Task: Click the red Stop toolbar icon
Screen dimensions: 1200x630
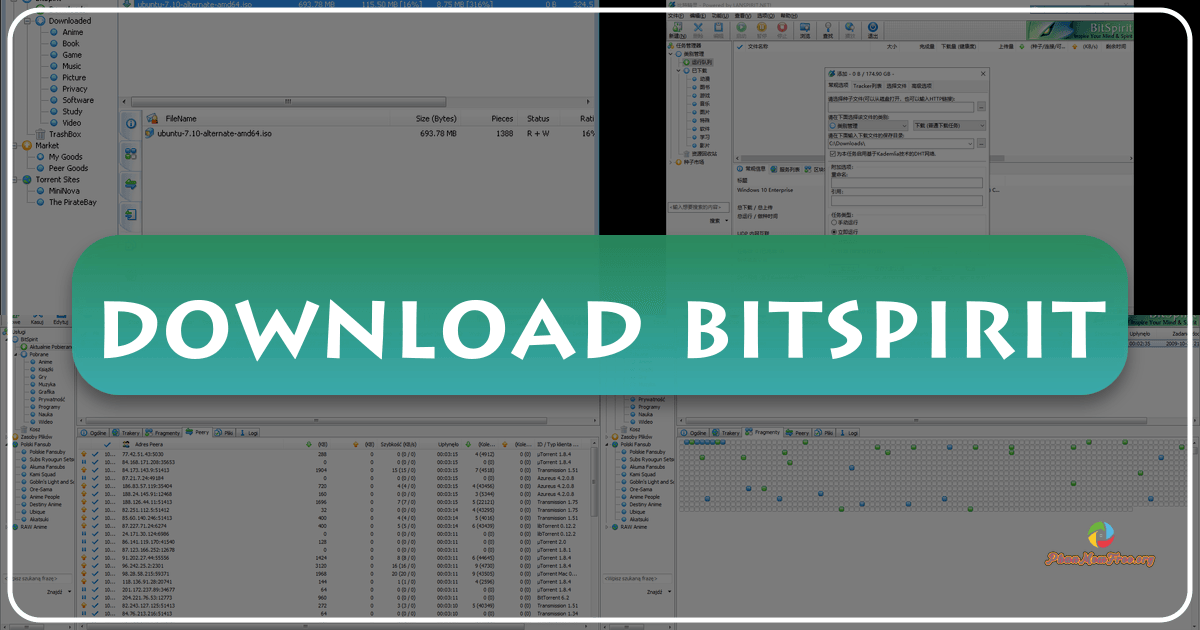Action: pyautogui.click(x=780, y=29)
